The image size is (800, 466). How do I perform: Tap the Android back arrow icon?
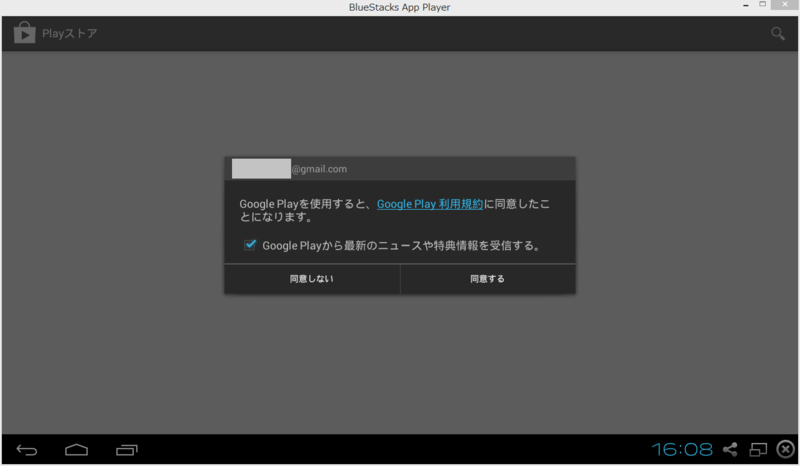click(x=27, y=450)
